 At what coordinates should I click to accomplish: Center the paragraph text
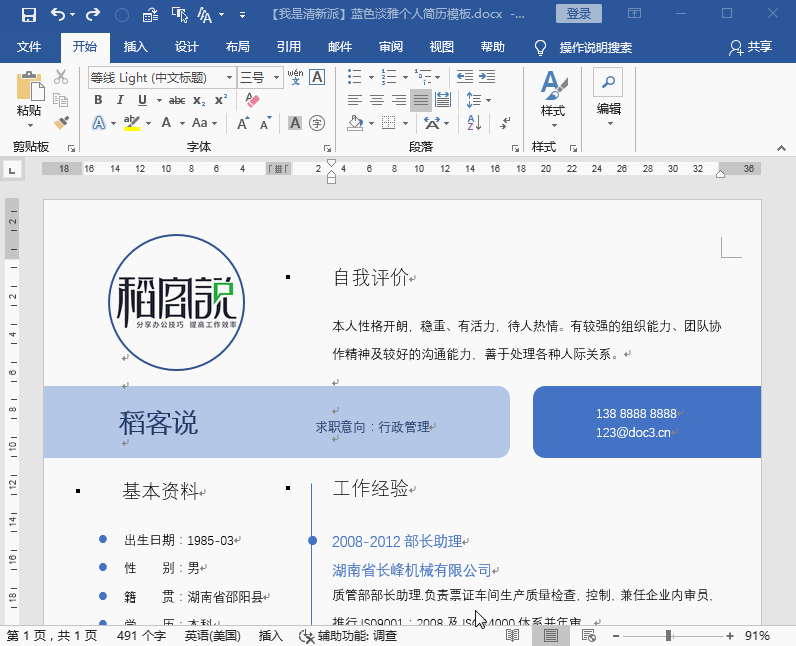[x=377, y=100]
